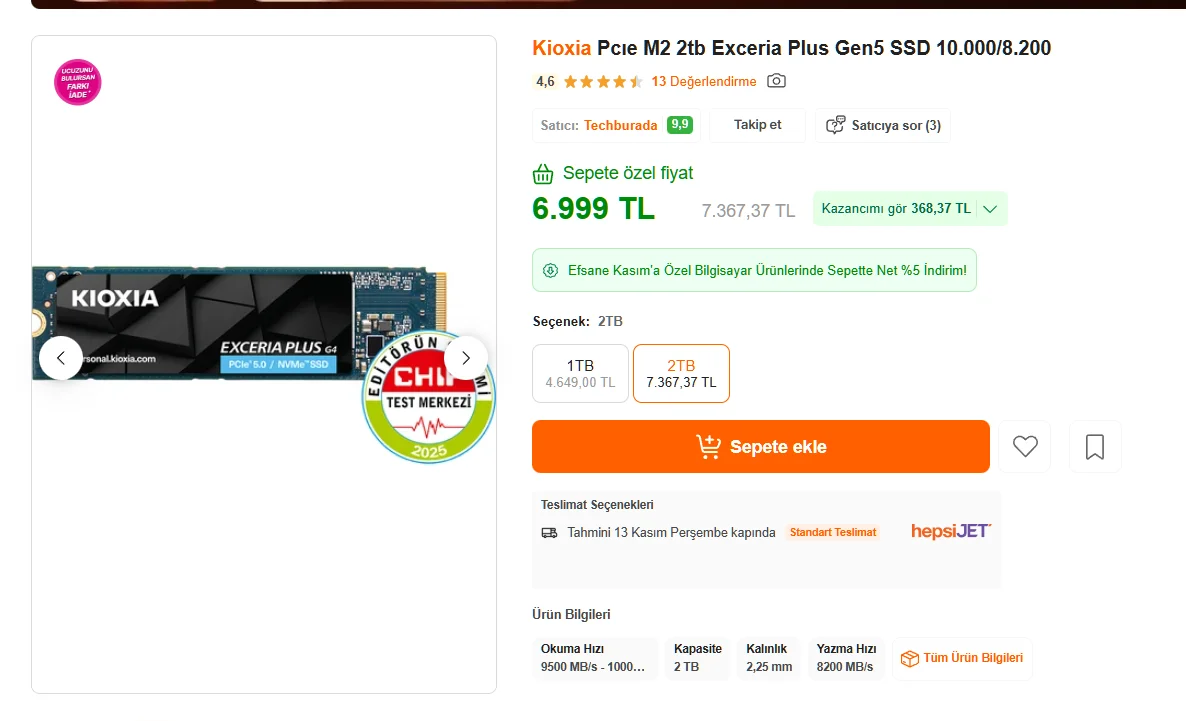The height and width of the screenshot is (721, 1186).
Task: Toggle Takip et to follow seller
Action: pyautogui.click(x=757, y=125)
